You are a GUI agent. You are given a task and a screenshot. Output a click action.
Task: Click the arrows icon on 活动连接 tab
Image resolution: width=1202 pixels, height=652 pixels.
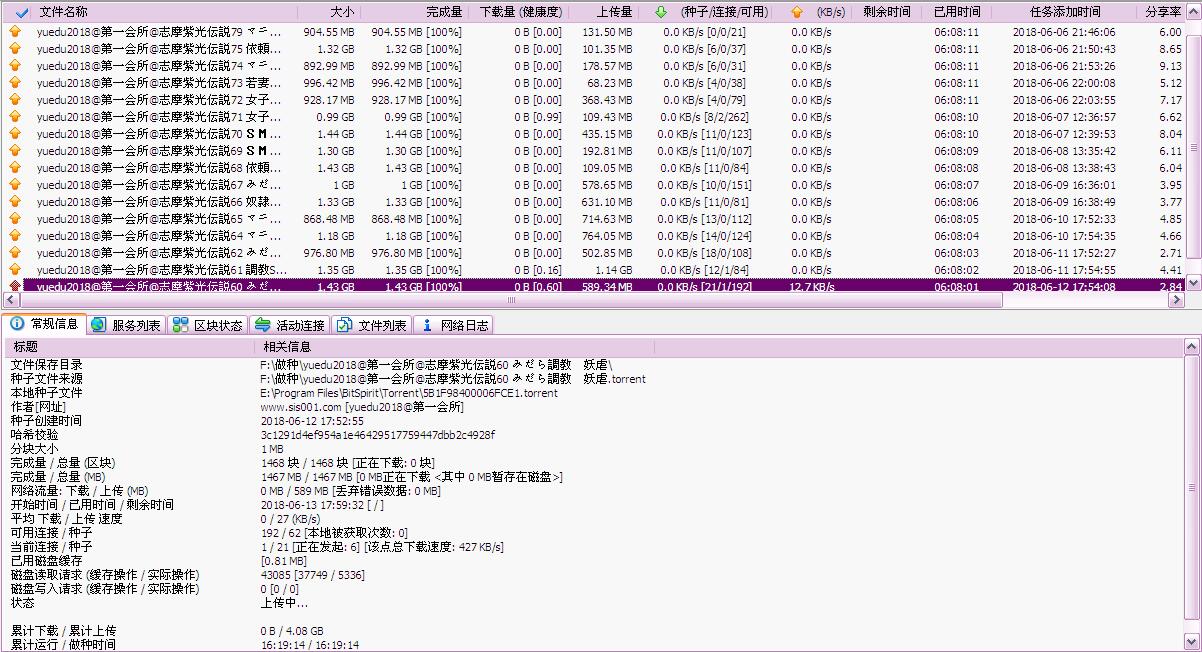(x=262, y=325)
